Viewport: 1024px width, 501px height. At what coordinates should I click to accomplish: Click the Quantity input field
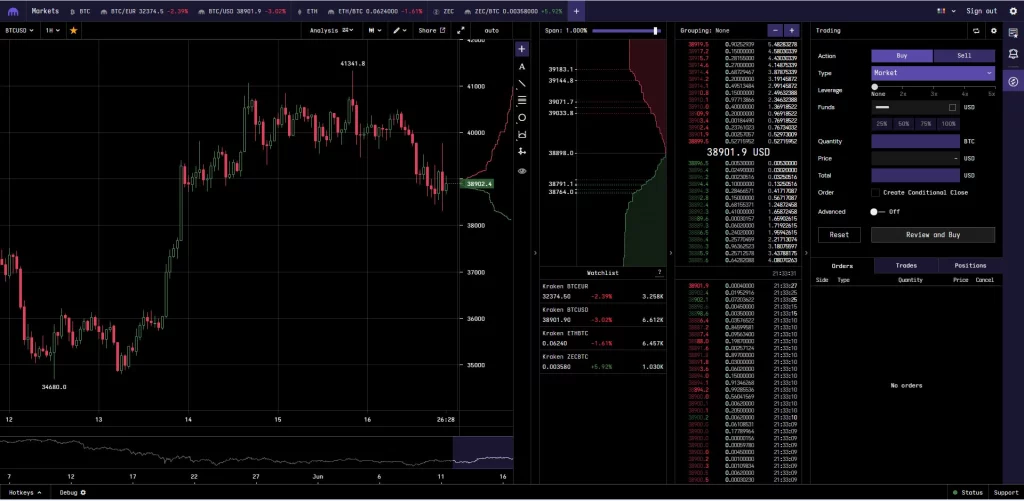pyautogui.click(x=915, y=142)
